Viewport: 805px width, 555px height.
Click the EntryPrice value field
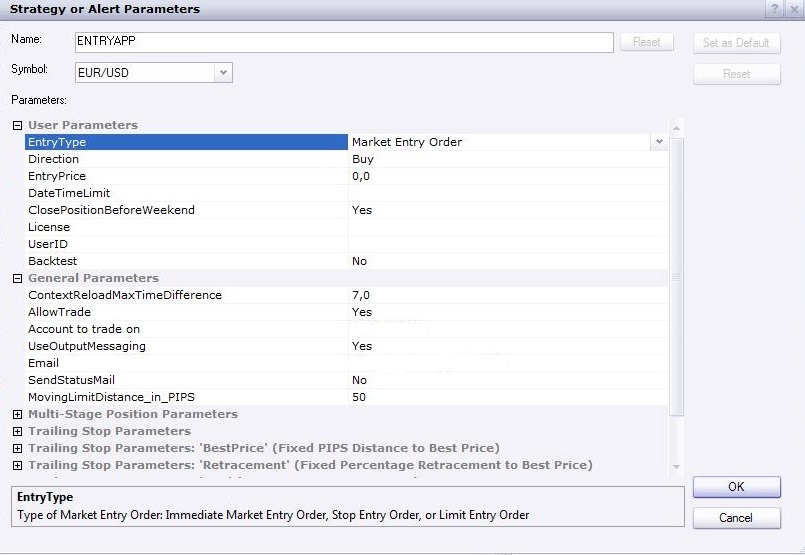507,176
